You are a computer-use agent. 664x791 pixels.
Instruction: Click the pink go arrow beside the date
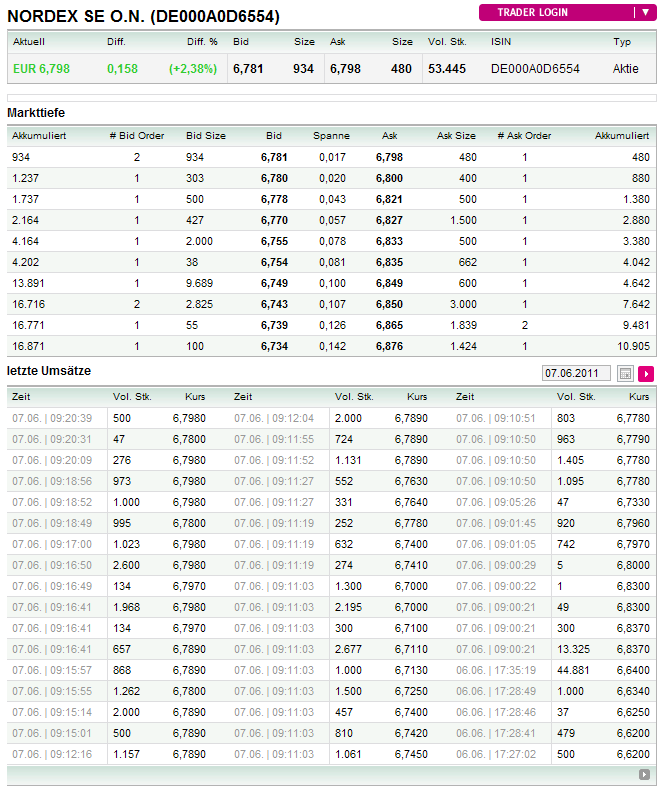pos(646,373)
